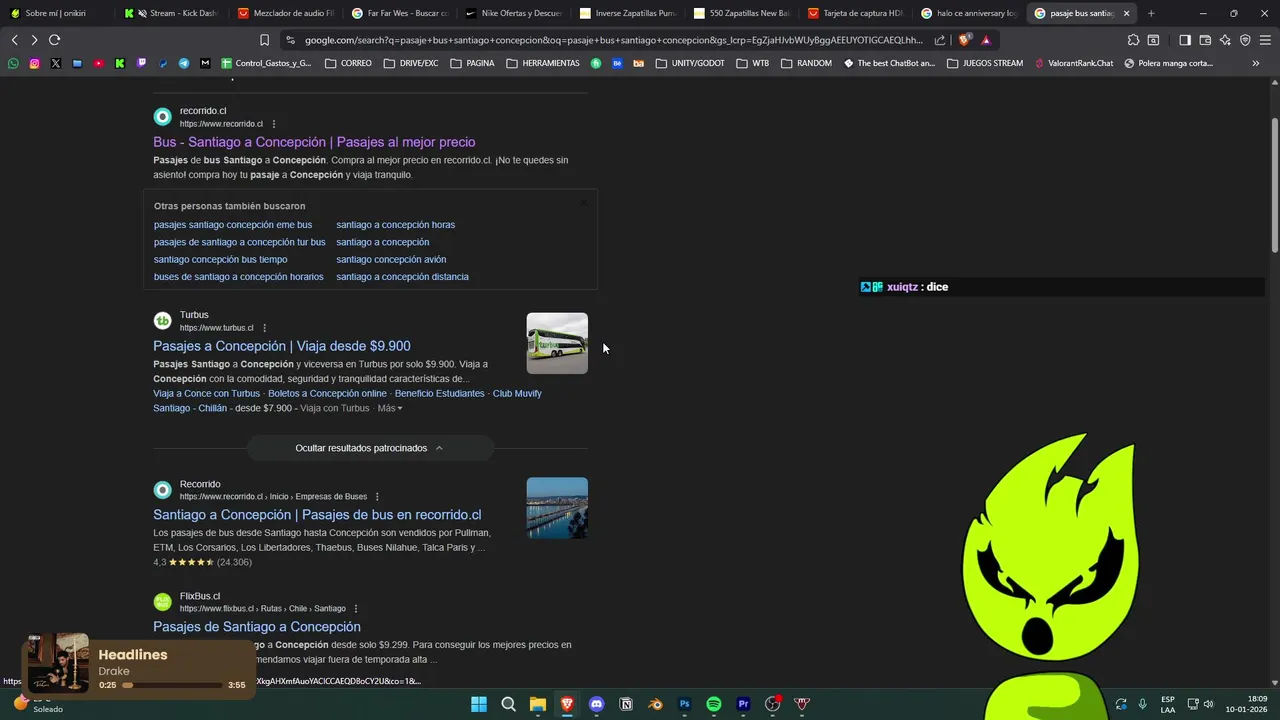This screenshot has width=1280, height=720.
Task: Expand the PAGINA bookmarks folder
Action: pos(472,63)
